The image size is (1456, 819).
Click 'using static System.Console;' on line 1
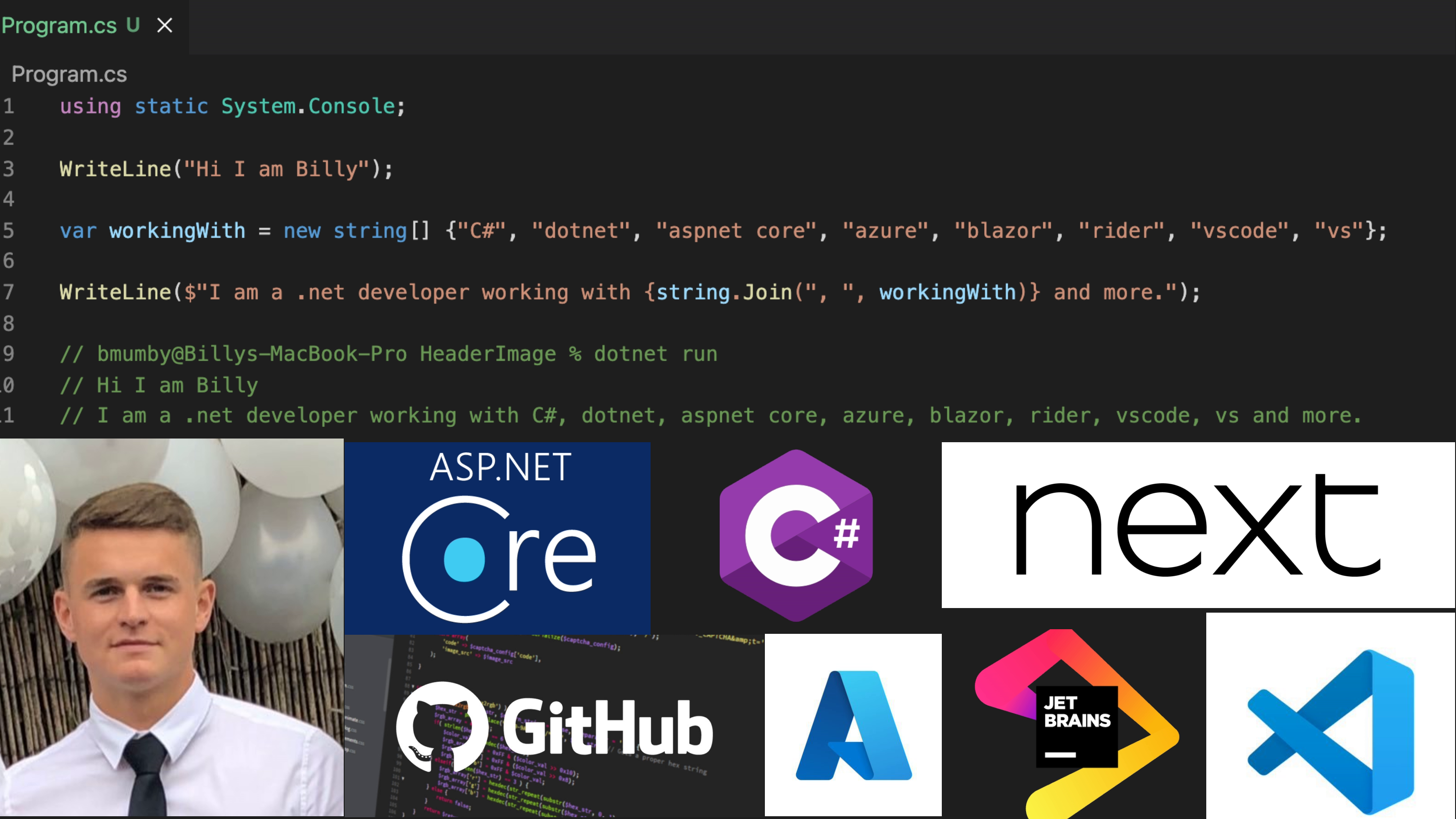[233, 106]
